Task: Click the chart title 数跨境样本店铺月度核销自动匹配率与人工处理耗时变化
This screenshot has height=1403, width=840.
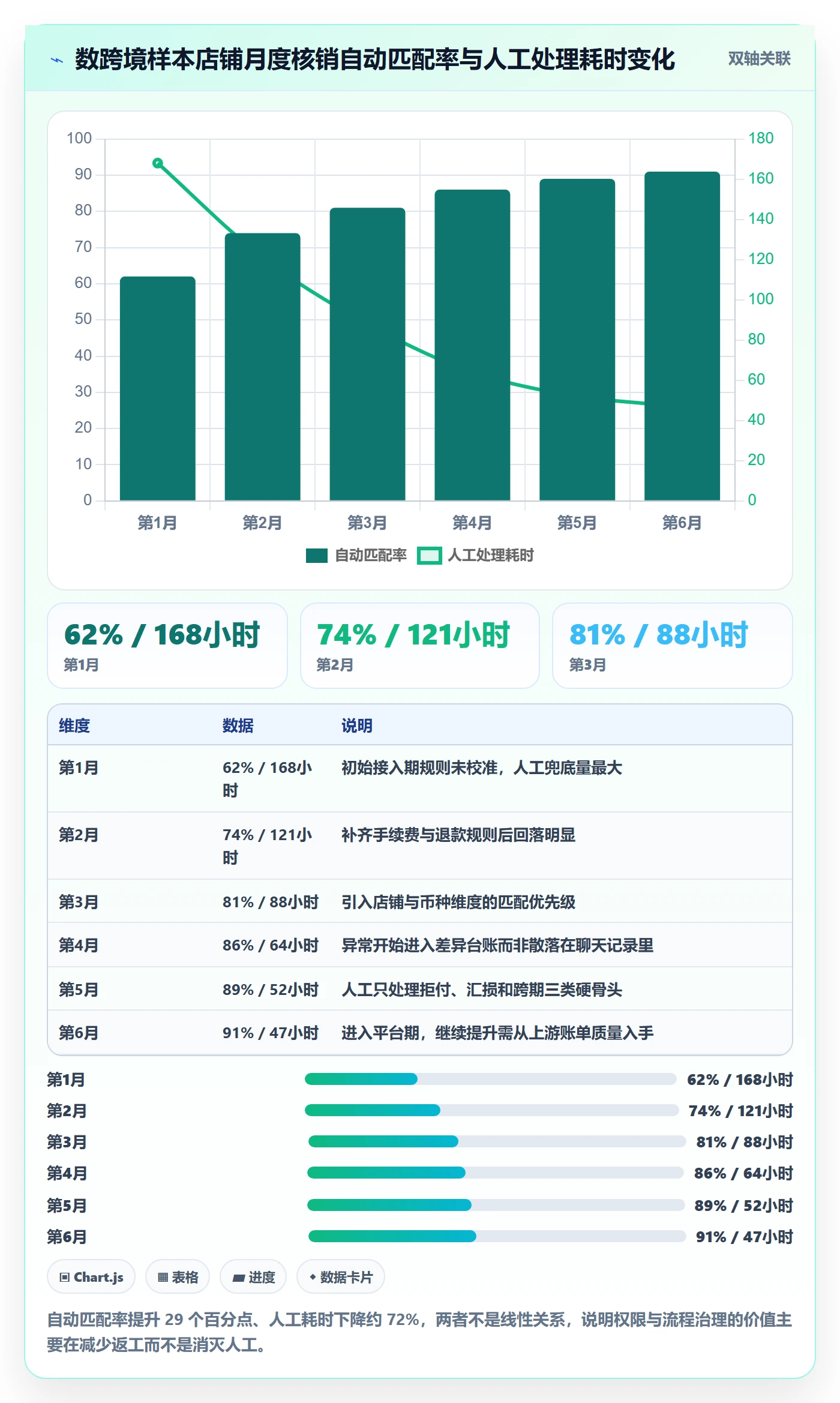Action: 375,59
